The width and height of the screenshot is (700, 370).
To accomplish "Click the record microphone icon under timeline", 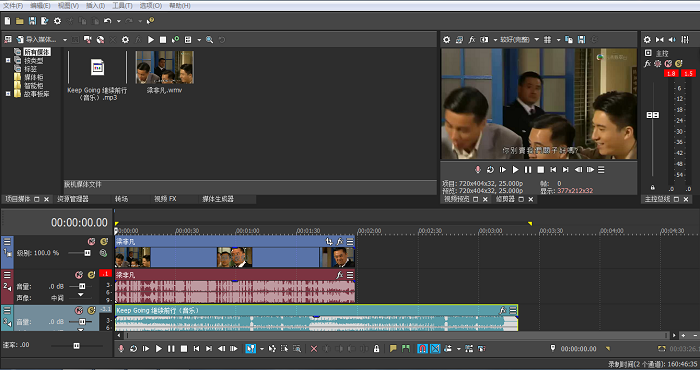I will point(121,349).
